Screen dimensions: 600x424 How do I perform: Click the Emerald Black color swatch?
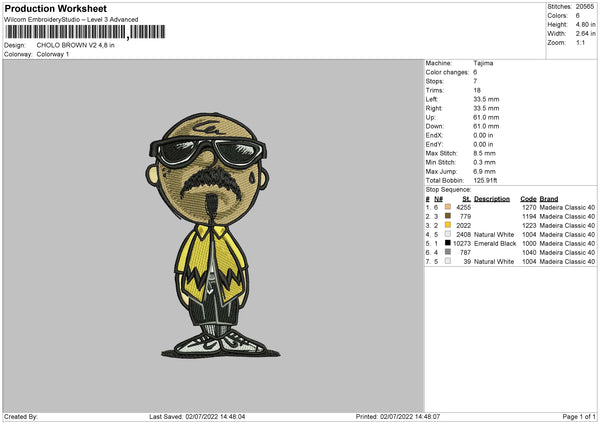click(x=448, y=243)
